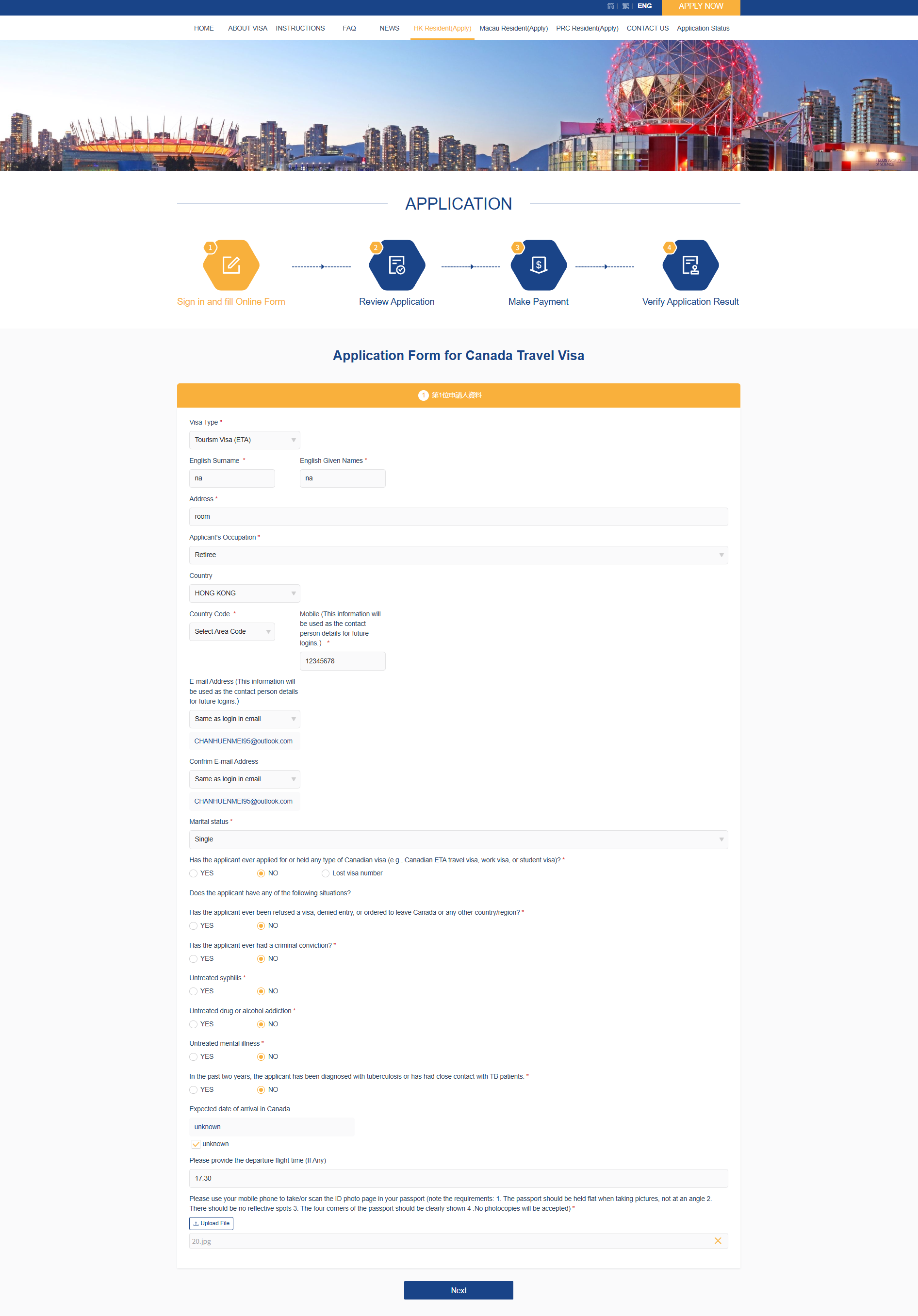Go to the FAQ menu item
Screen dimensions: 918x1316
[349, 29]
